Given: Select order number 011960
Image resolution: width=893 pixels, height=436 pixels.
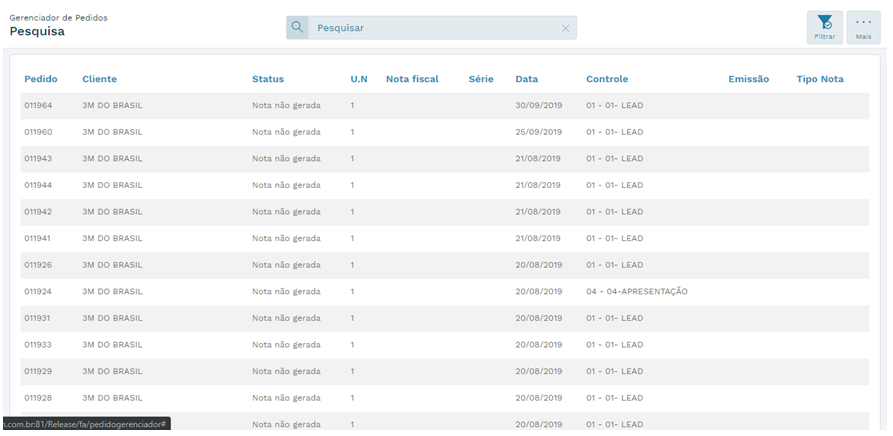Looking at the screenshot, I should click(38, 132).
